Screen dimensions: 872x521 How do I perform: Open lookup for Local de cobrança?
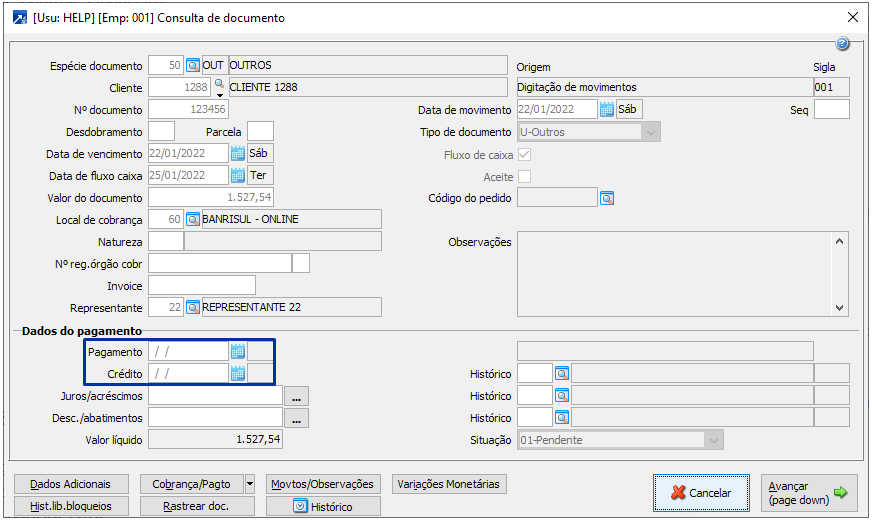(193, 219)
